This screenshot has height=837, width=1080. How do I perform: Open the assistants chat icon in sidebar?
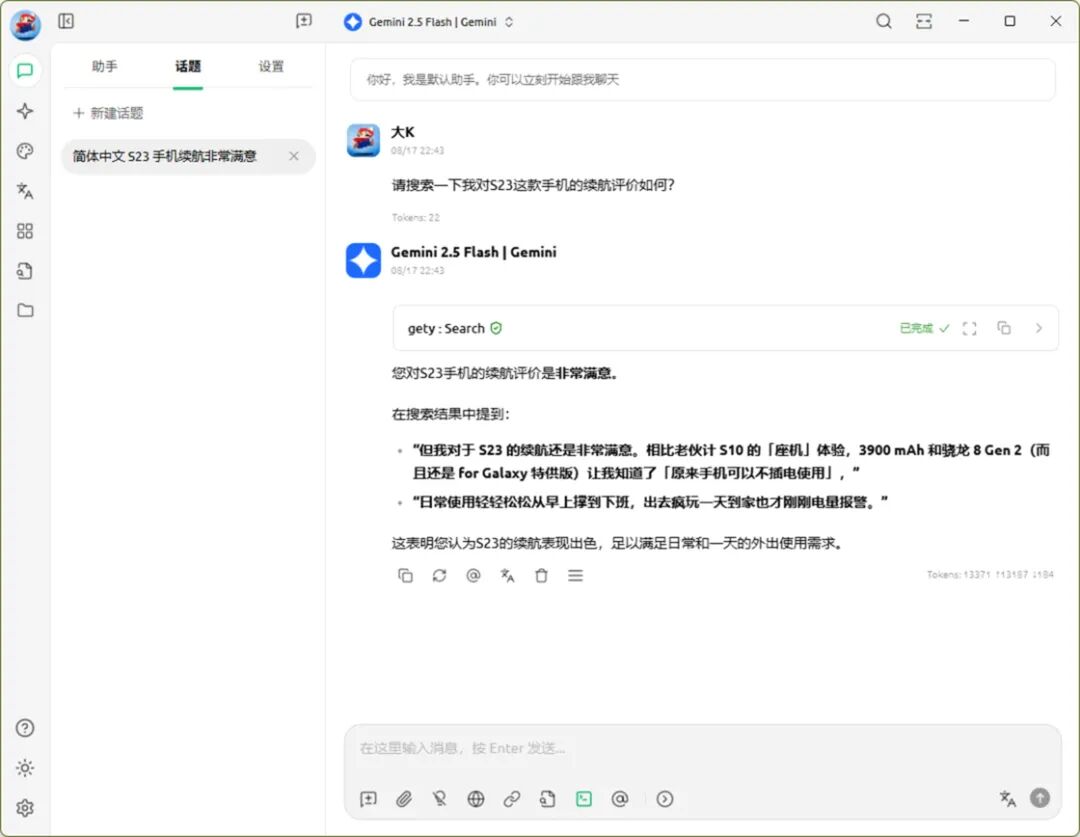25,71
